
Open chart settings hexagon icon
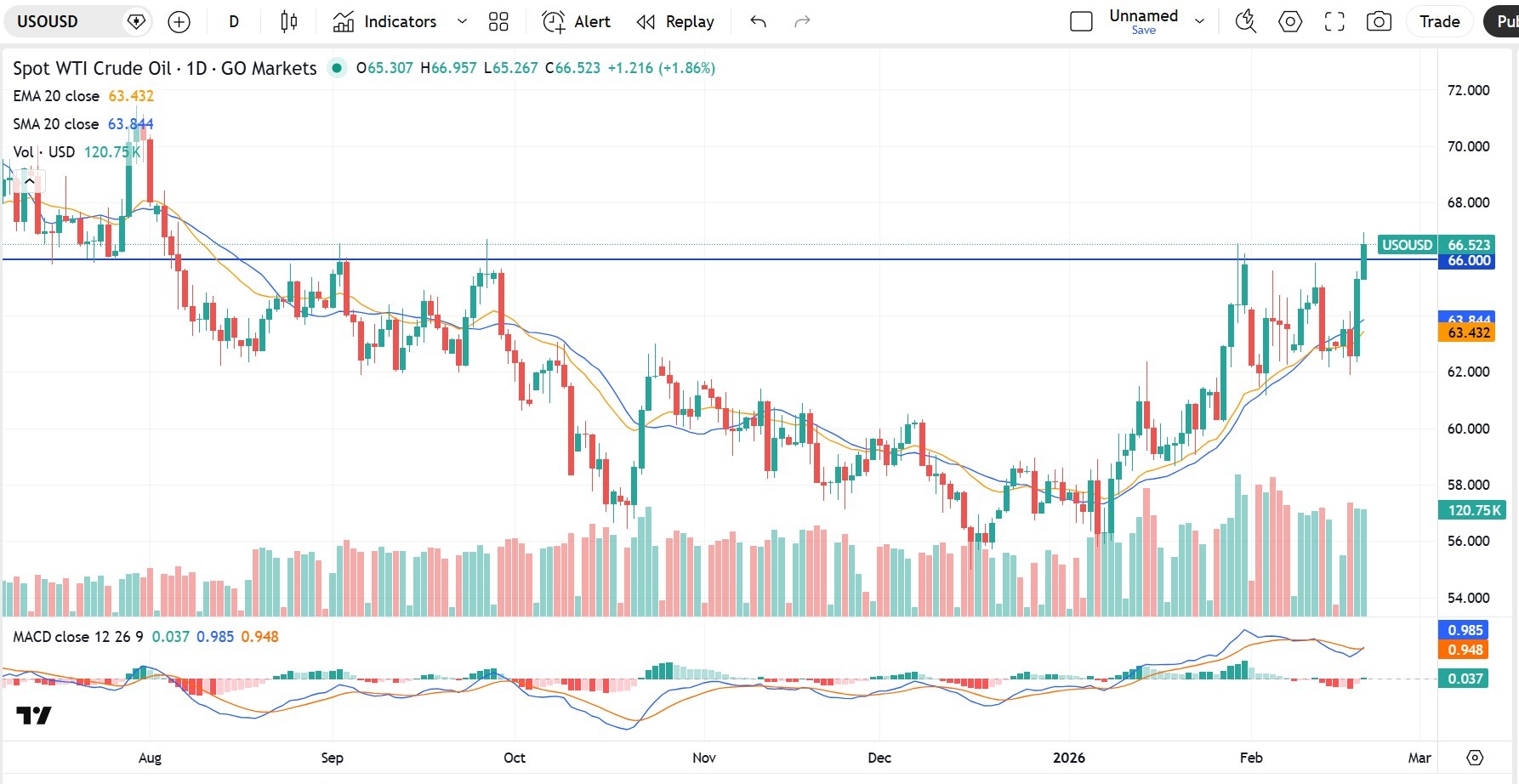click(1290, 22)
